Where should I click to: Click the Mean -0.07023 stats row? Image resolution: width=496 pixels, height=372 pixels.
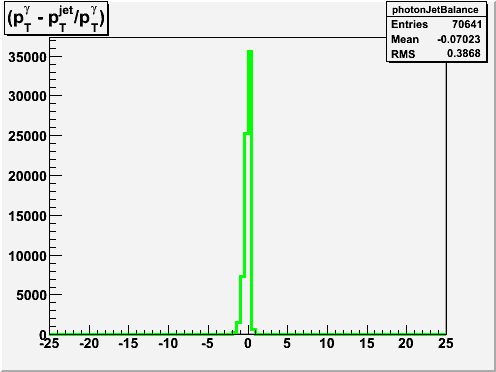tap(436, 39)
